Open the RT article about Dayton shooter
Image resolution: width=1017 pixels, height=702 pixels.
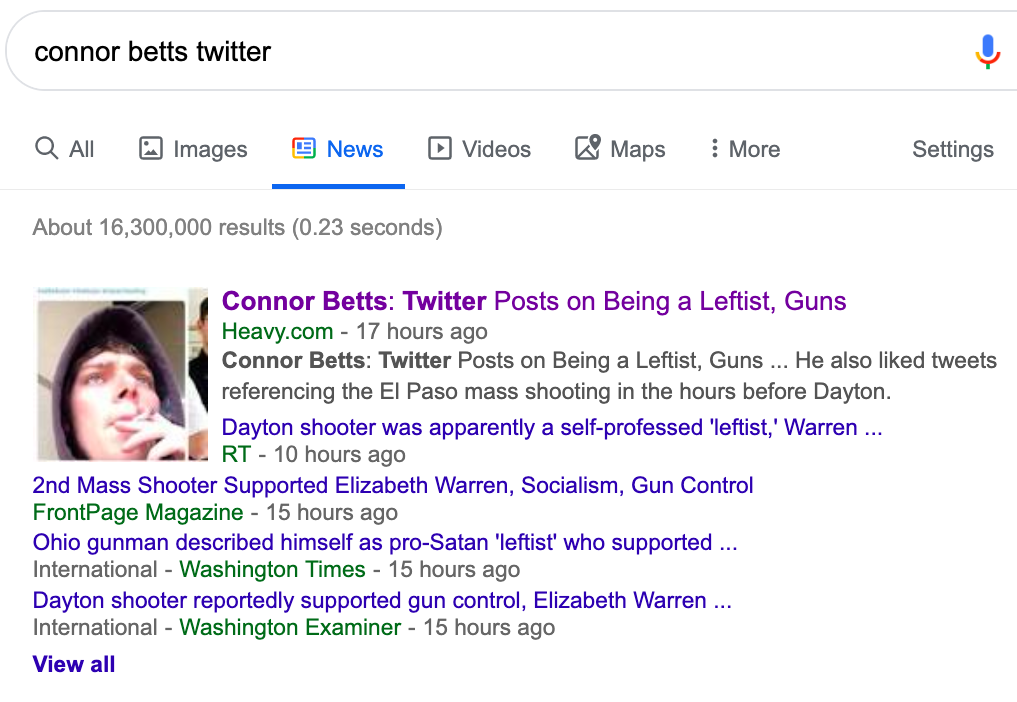pyautogui.click(x=551, y=428)
